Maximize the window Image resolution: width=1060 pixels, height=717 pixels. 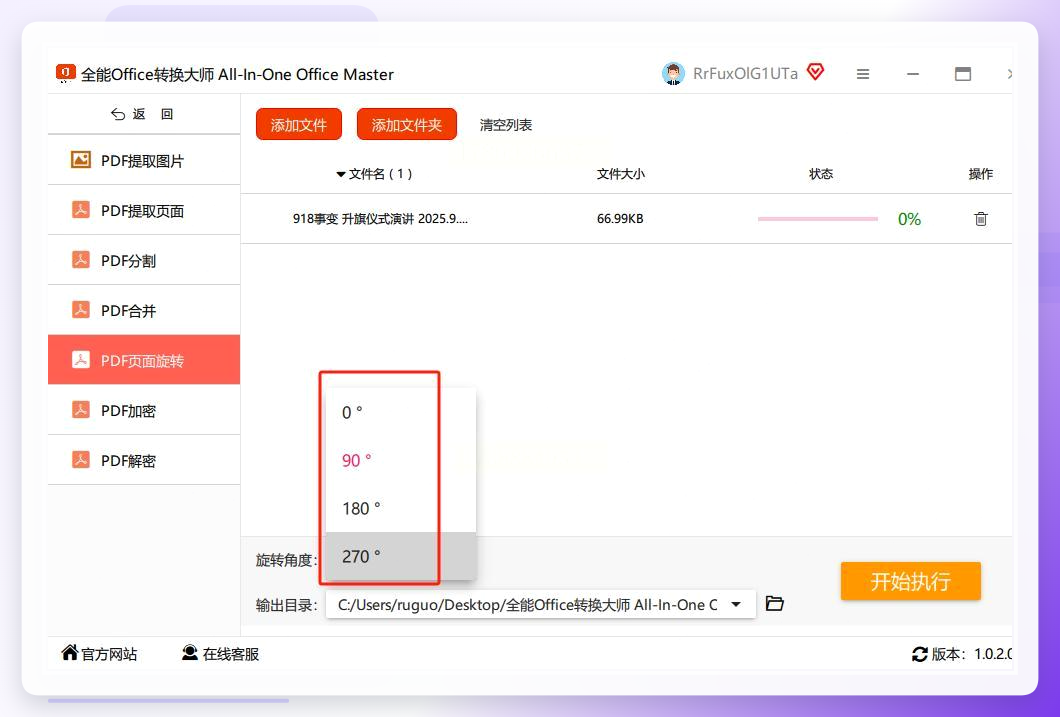[x=963, y=74]
